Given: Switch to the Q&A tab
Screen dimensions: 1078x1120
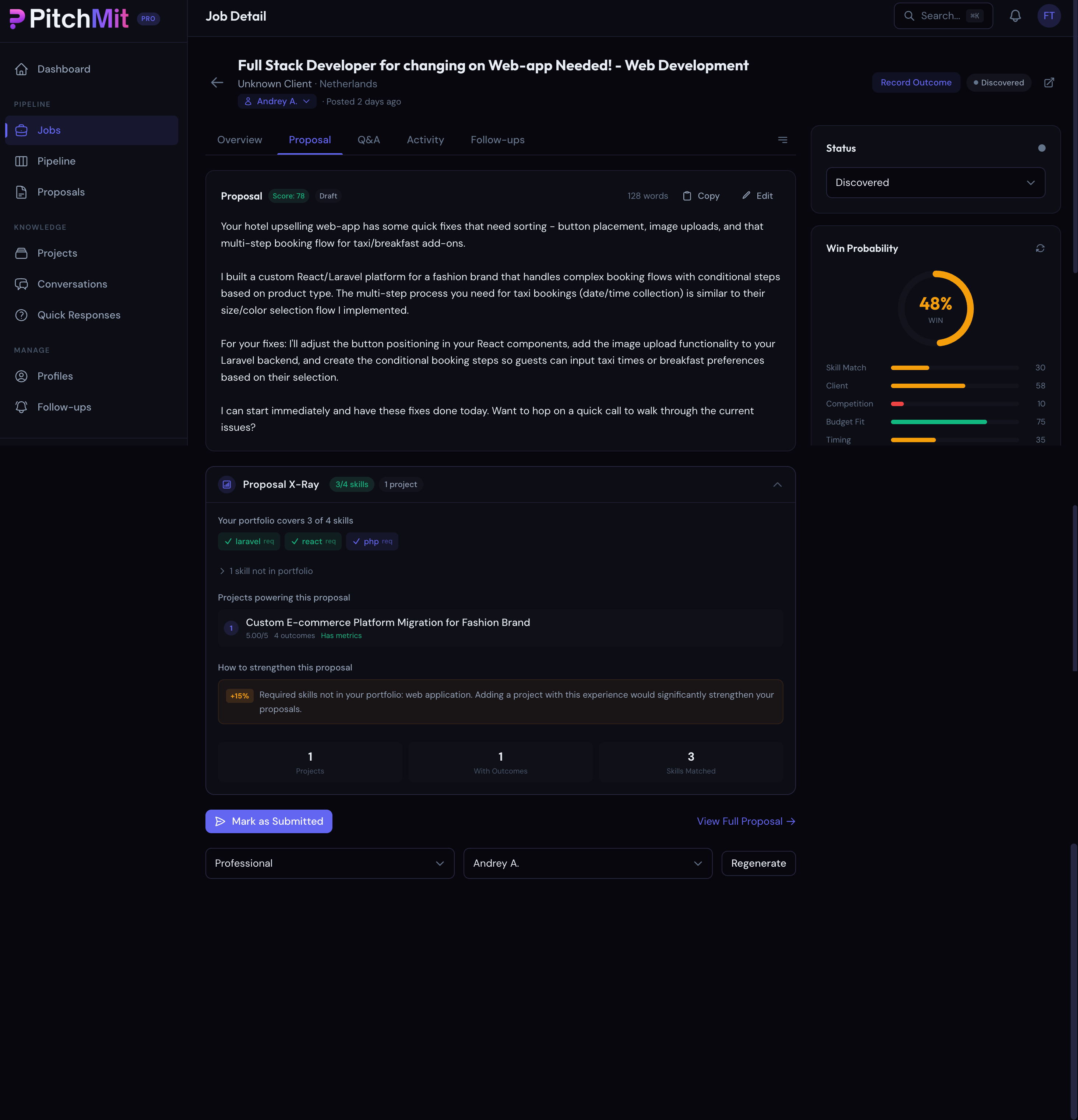Looking at the screenshot, I should [x=369, y=140].
